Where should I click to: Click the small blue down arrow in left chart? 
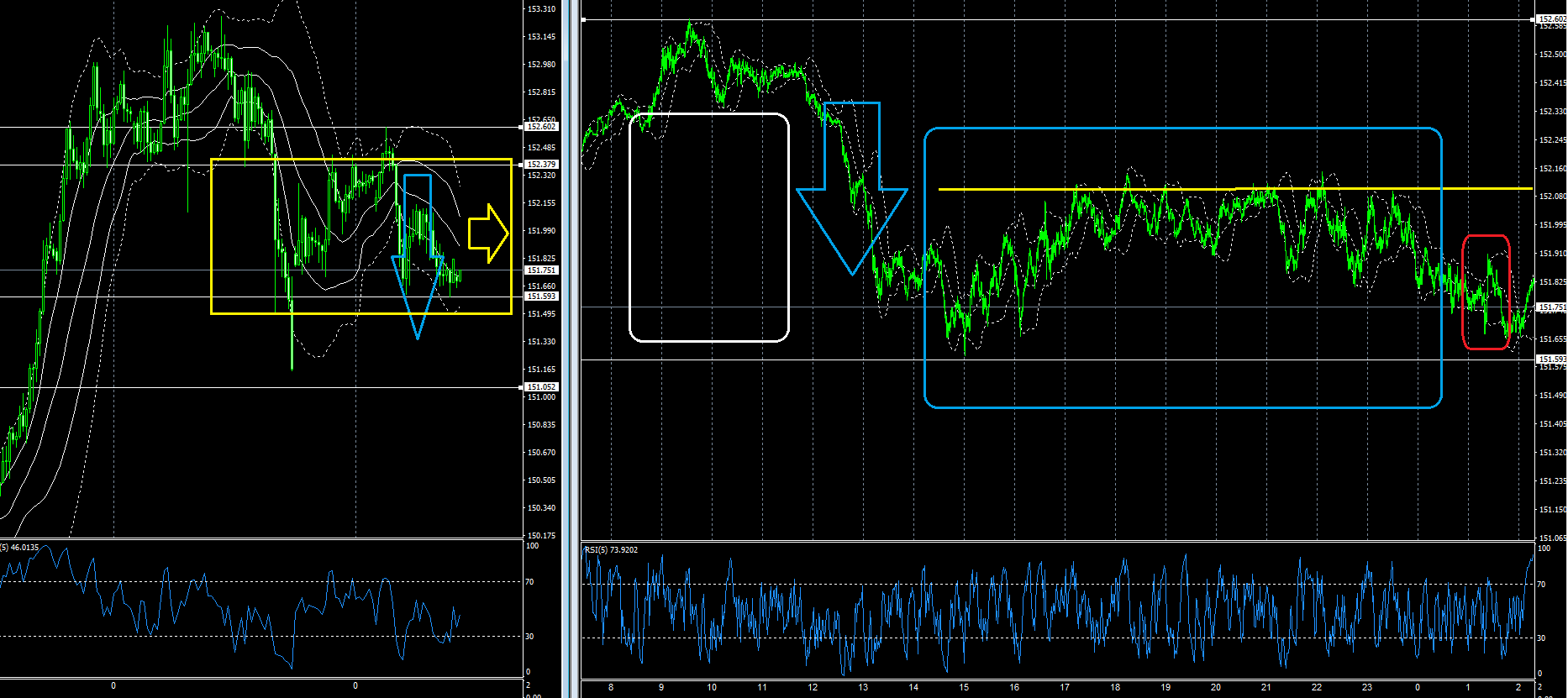pos(417,252)
